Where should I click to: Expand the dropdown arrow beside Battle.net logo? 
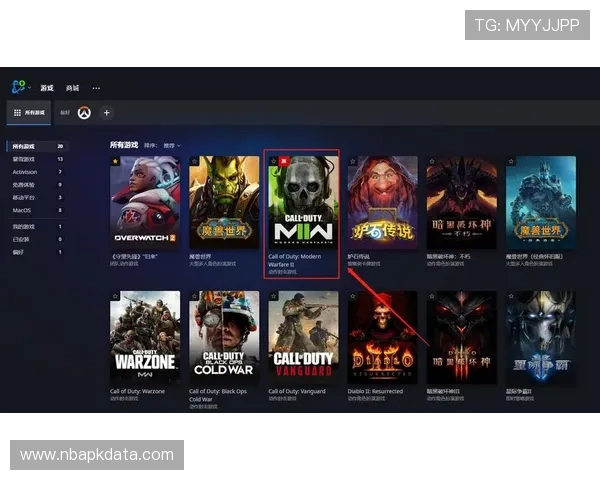30,88
